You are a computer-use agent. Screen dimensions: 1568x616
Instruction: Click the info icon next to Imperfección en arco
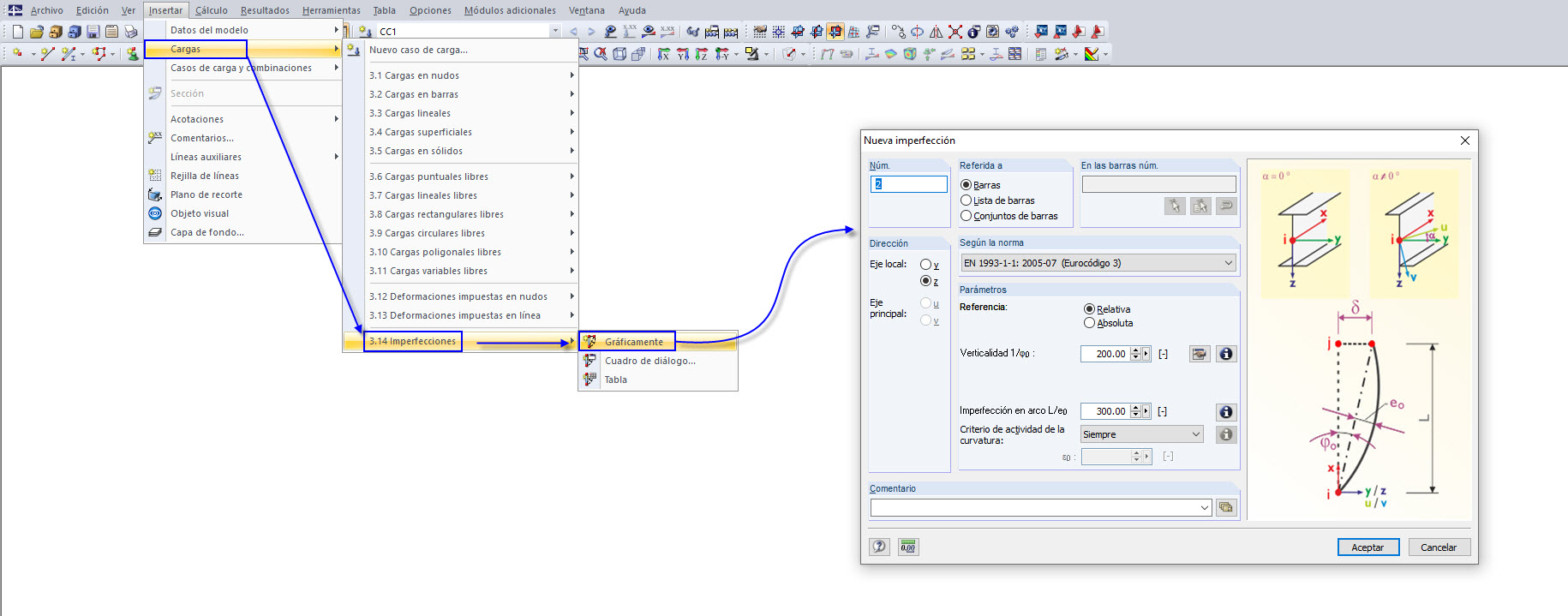(x=1226, y=412)
